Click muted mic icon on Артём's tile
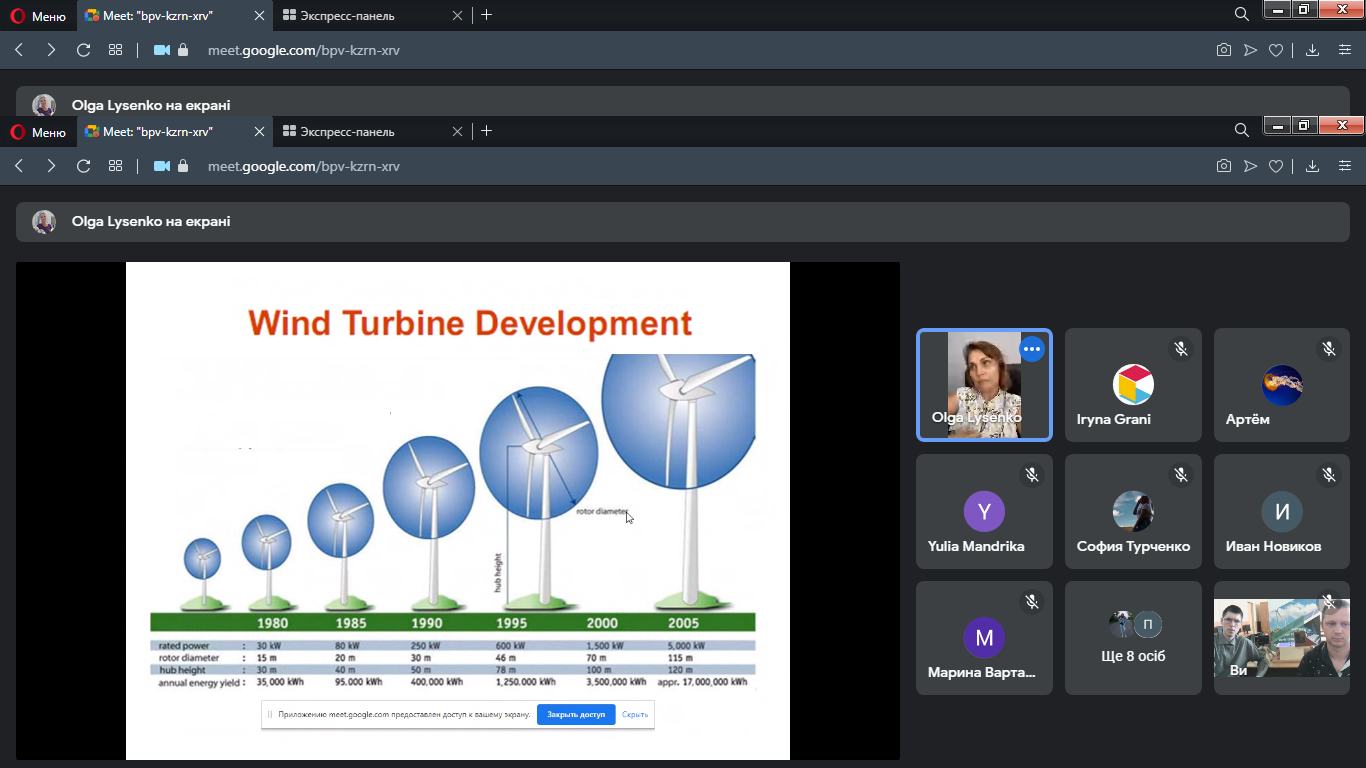1366x768 pixels. [x=1329, y=349]
